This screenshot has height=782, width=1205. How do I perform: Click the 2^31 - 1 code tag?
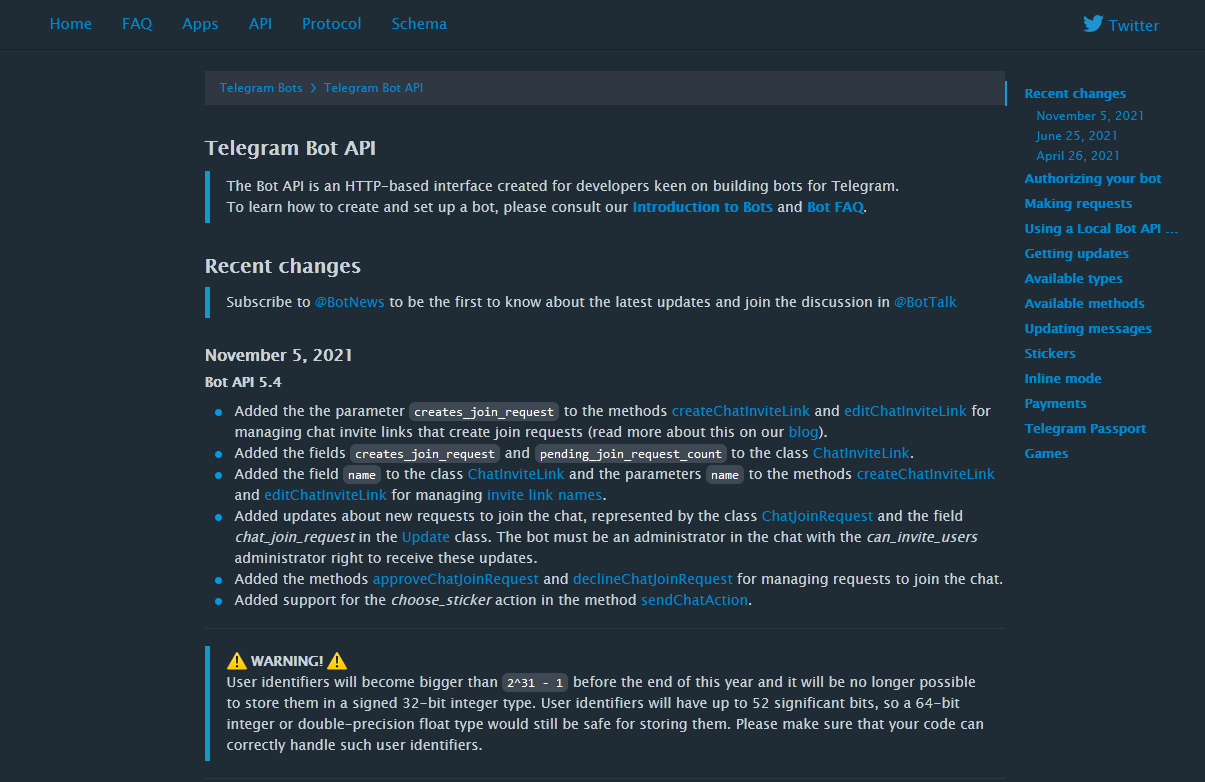click(x=535, y=683)
